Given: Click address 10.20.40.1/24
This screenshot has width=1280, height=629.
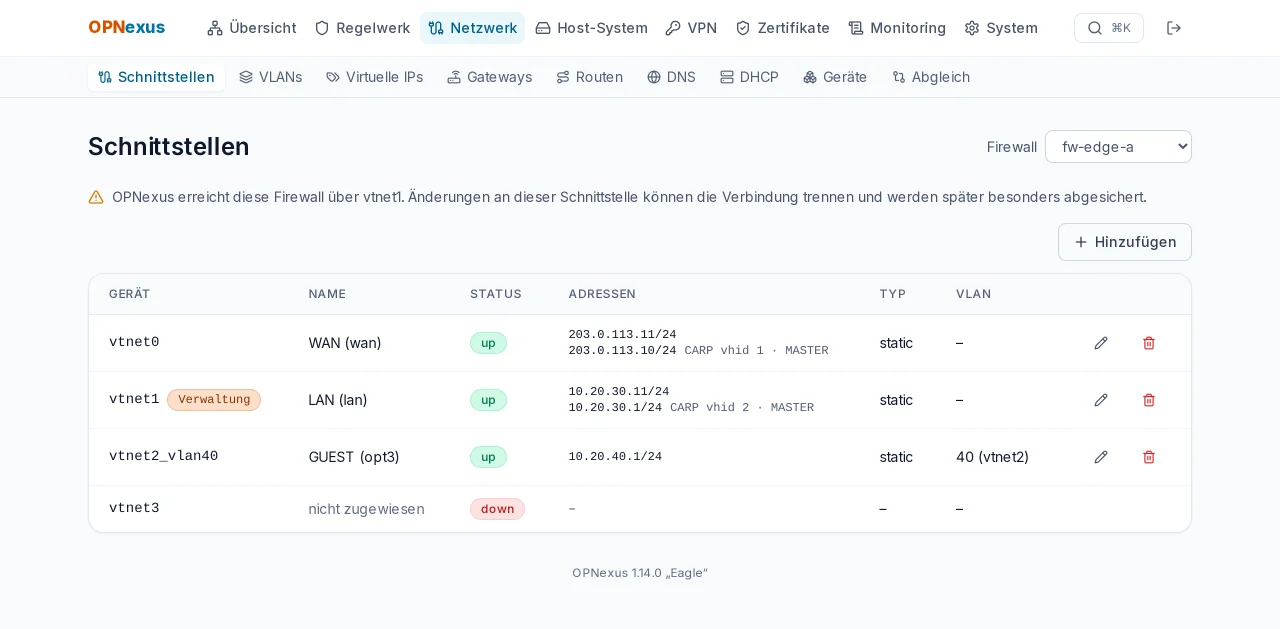Looking at the screenshot, I should 615,457.
